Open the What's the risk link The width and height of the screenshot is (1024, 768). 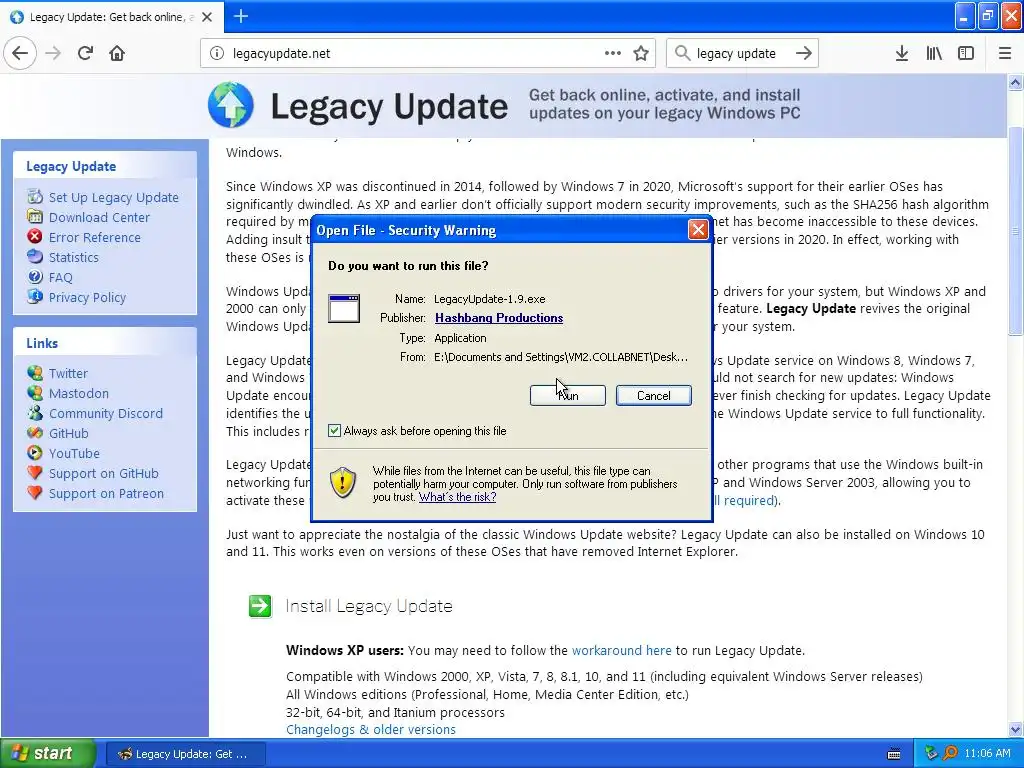click(x=457, y=497)
